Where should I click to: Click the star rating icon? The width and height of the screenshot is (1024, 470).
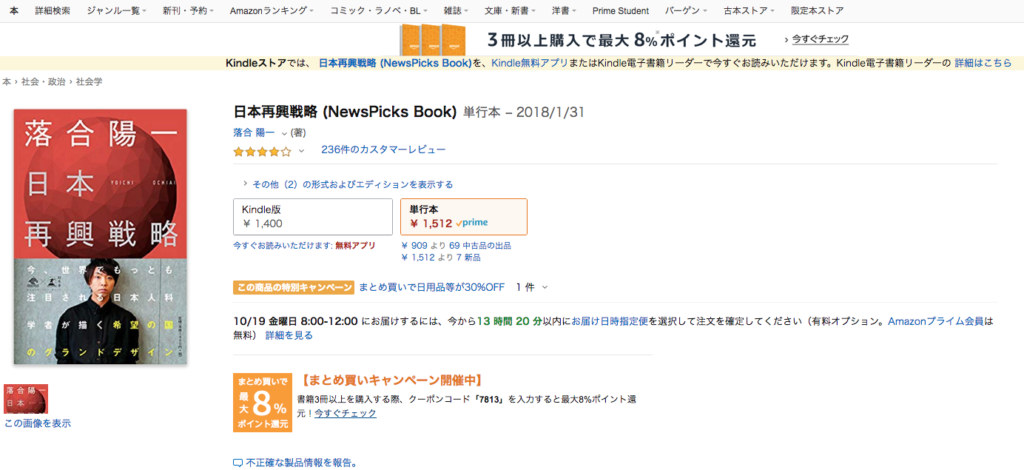263,151
